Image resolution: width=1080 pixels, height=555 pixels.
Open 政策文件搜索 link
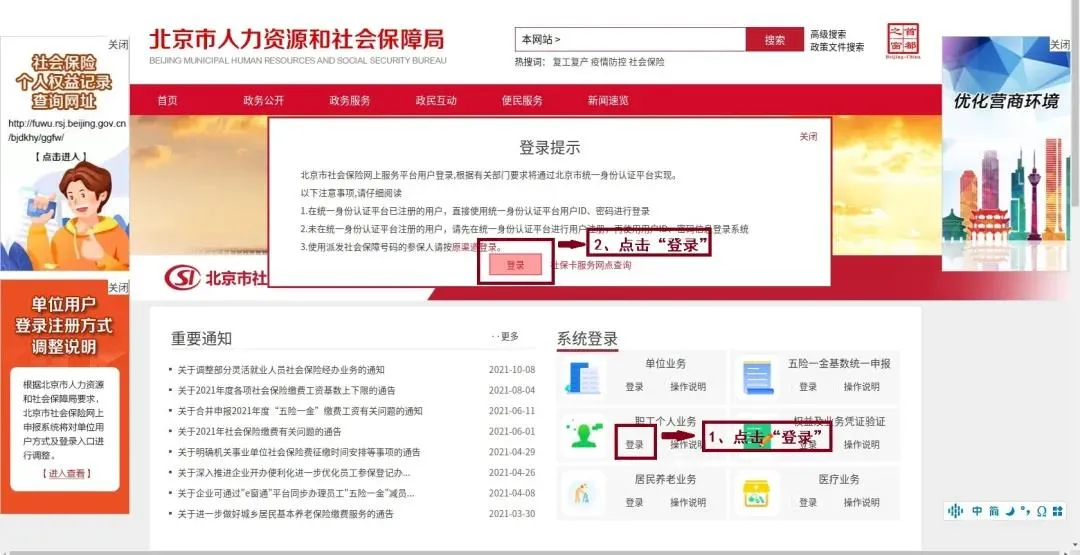pos(837,48)
